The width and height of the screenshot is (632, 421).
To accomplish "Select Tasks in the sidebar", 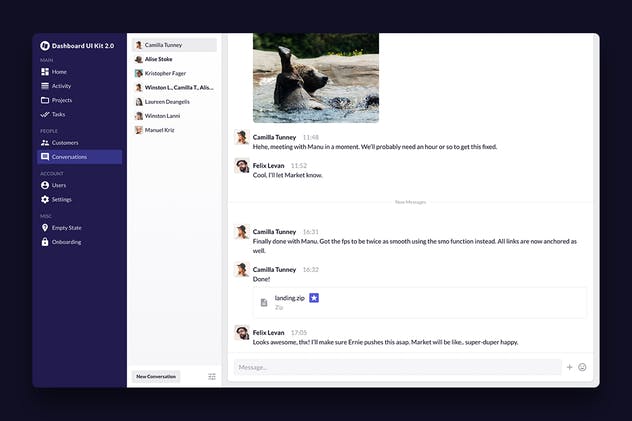I will pos(58,114).
